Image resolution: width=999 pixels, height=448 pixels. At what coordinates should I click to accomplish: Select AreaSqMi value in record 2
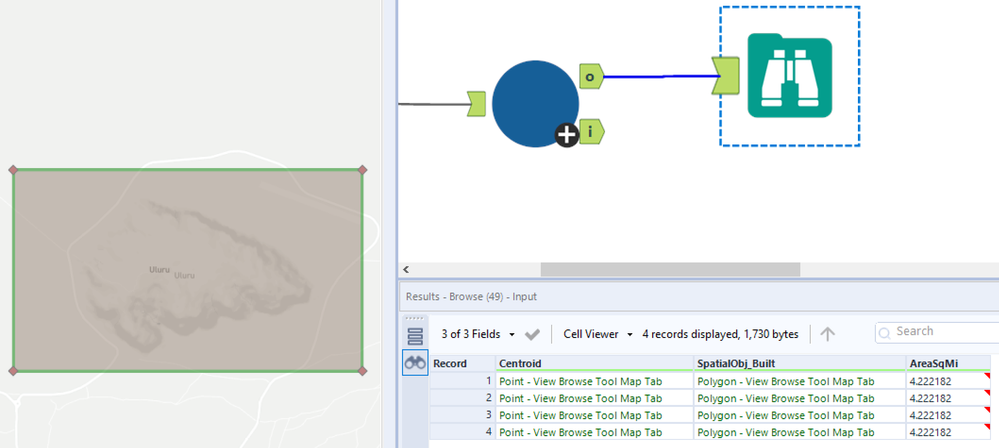coord(948,398)
